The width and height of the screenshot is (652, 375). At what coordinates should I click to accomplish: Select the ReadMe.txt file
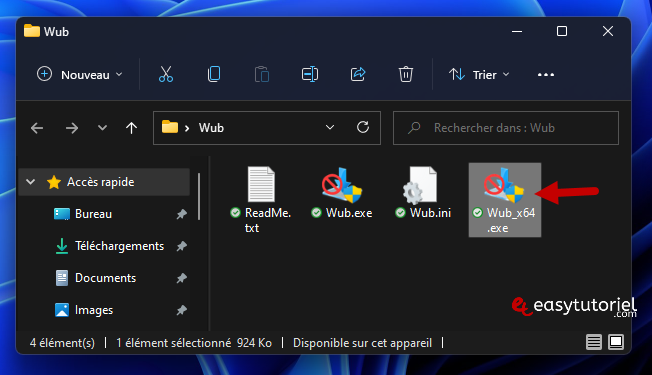pos(261,200)
